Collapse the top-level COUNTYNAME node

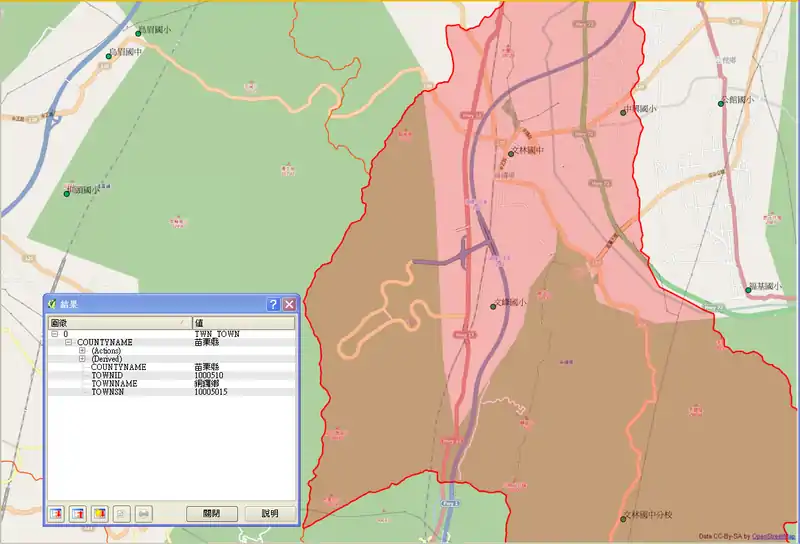tap(69, 342)
